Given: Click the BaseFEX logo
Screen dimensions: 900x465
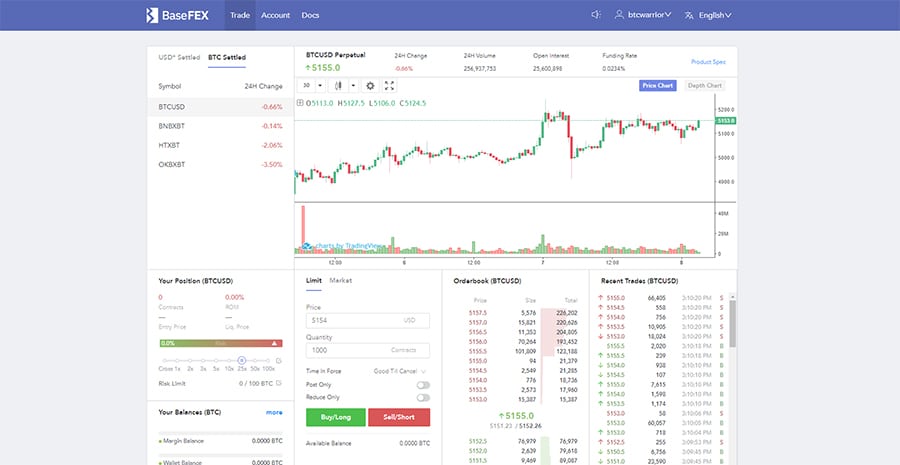Looking at the screenshot, I should pos(177,15).
